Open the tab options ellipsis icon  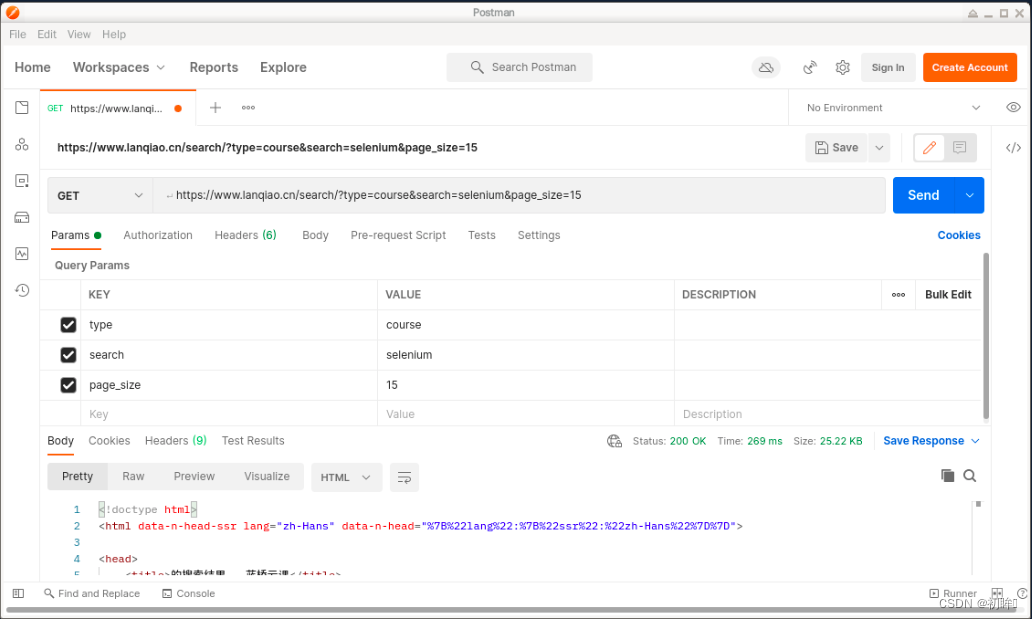point(248,107)
